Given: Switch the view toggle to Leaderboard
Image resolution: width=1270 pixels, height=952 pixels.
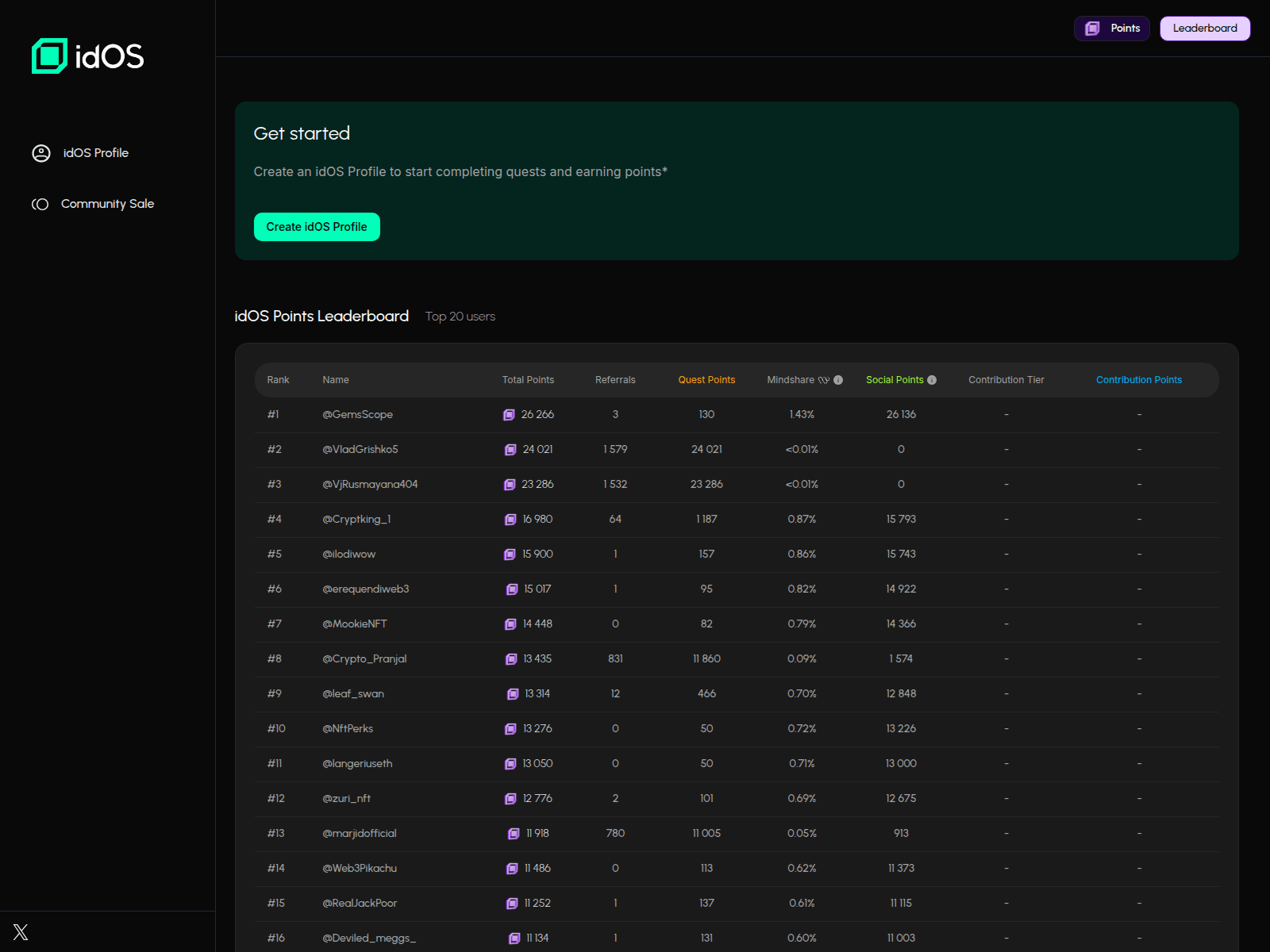Looking at the screenshot, I should (1204, 28).
